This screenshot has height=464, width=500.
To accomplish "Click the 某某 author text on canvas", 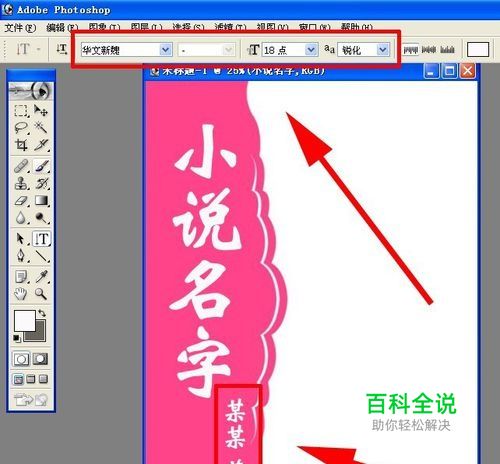I will click(236, 425).
